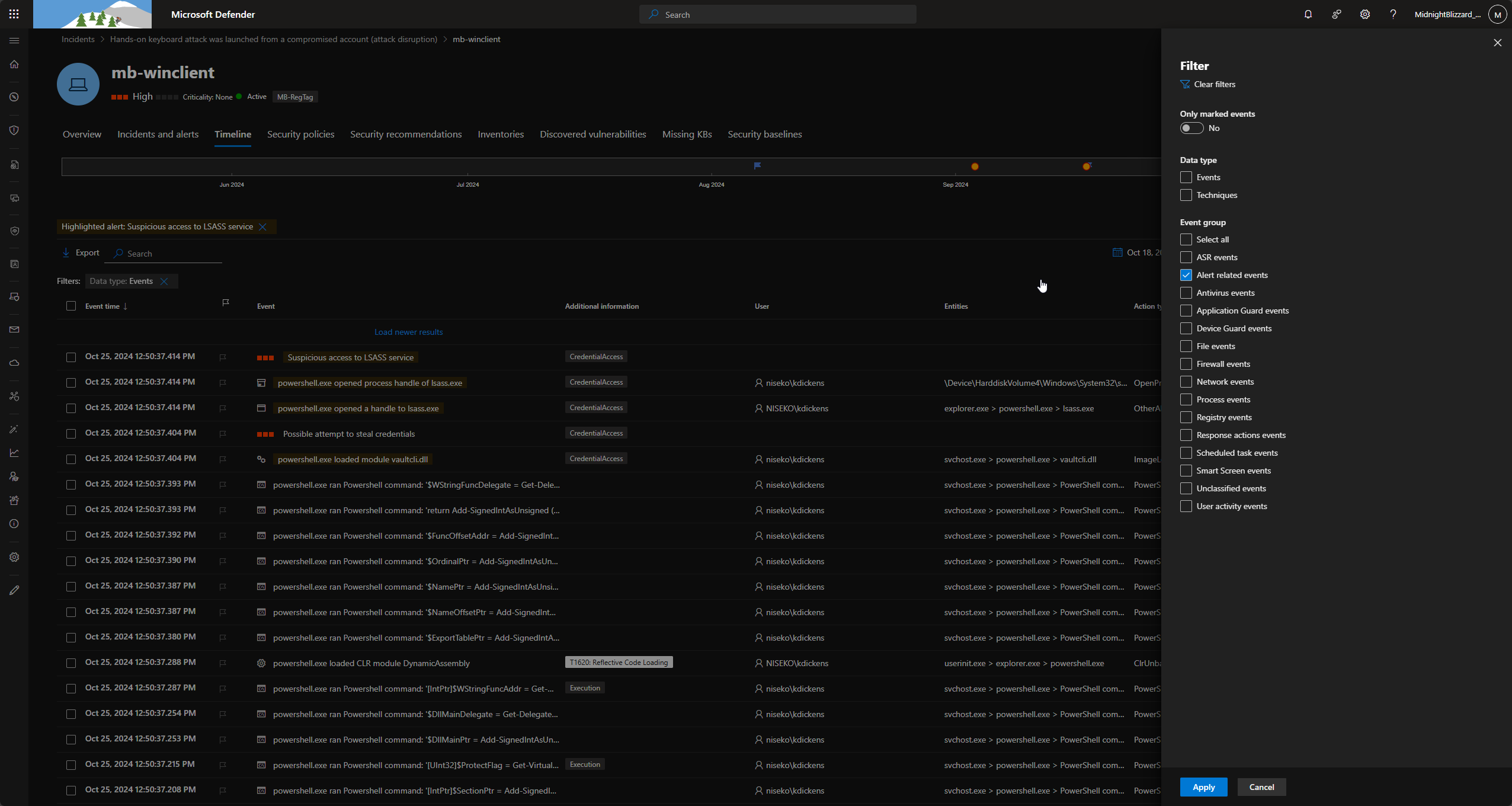Click the Apply button in Filter panel
The image size is (1512, 806).
[1203, 786]
